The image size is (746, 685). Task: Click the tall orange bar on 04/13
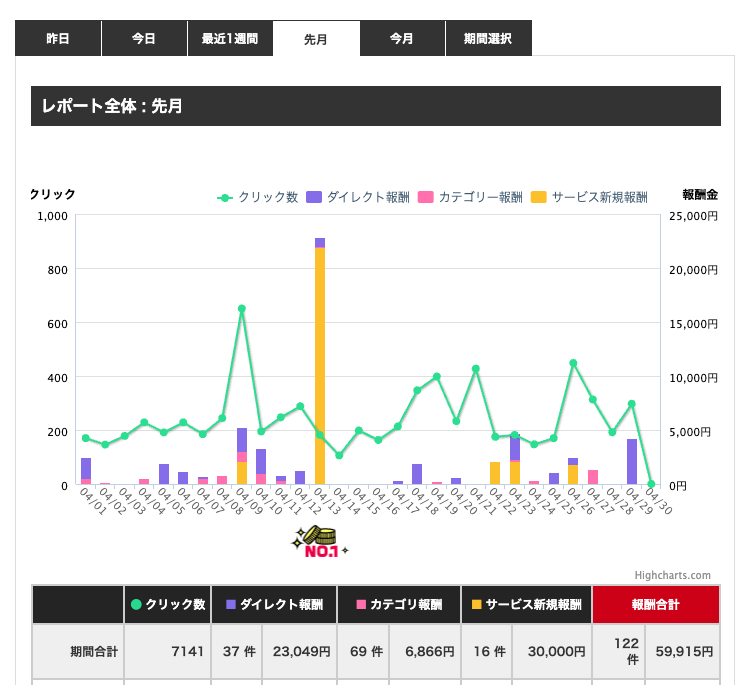pyautogui.click(x=320, y=365)
